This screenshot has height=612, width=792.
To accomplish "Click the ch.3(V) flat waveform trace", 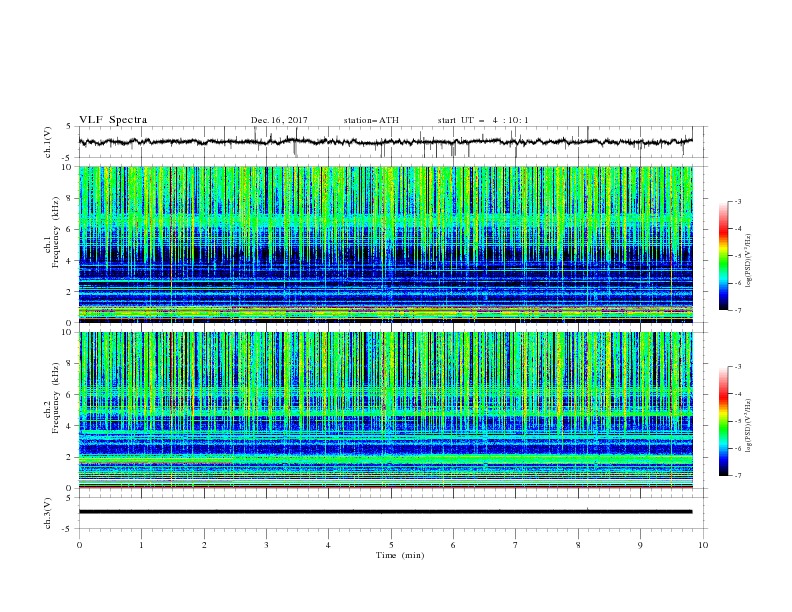I will click(x=385, y=512).
